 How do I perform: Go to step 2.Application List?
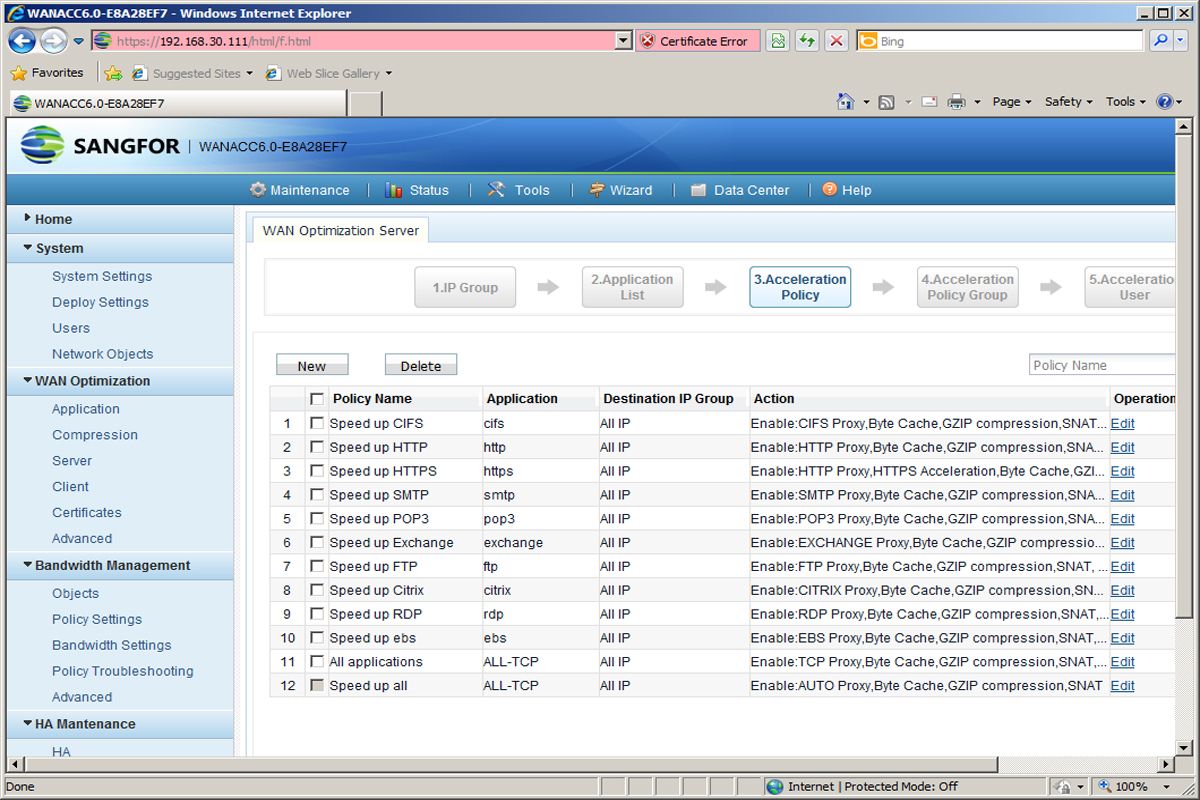pos(632,287)
